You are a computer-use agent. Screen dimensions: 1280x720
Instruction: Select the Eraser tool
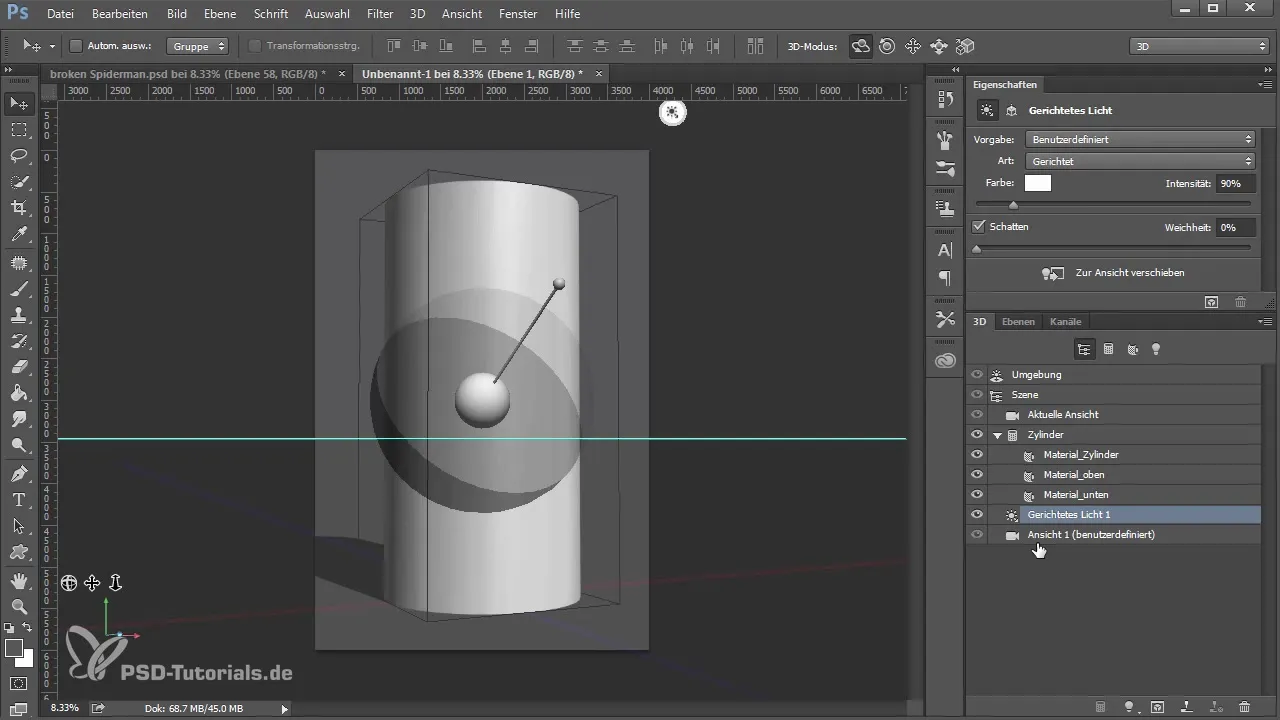coord(19,367)
